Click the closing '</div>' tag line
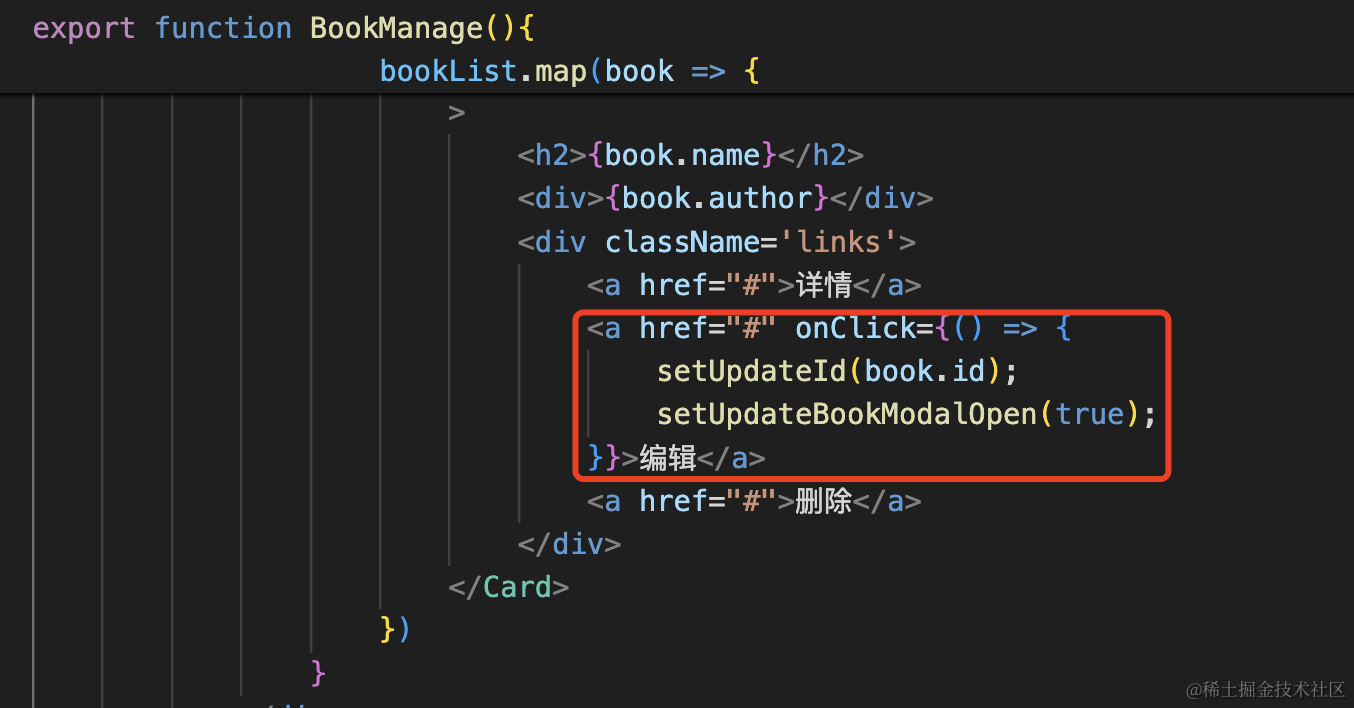 pos(569,544)
